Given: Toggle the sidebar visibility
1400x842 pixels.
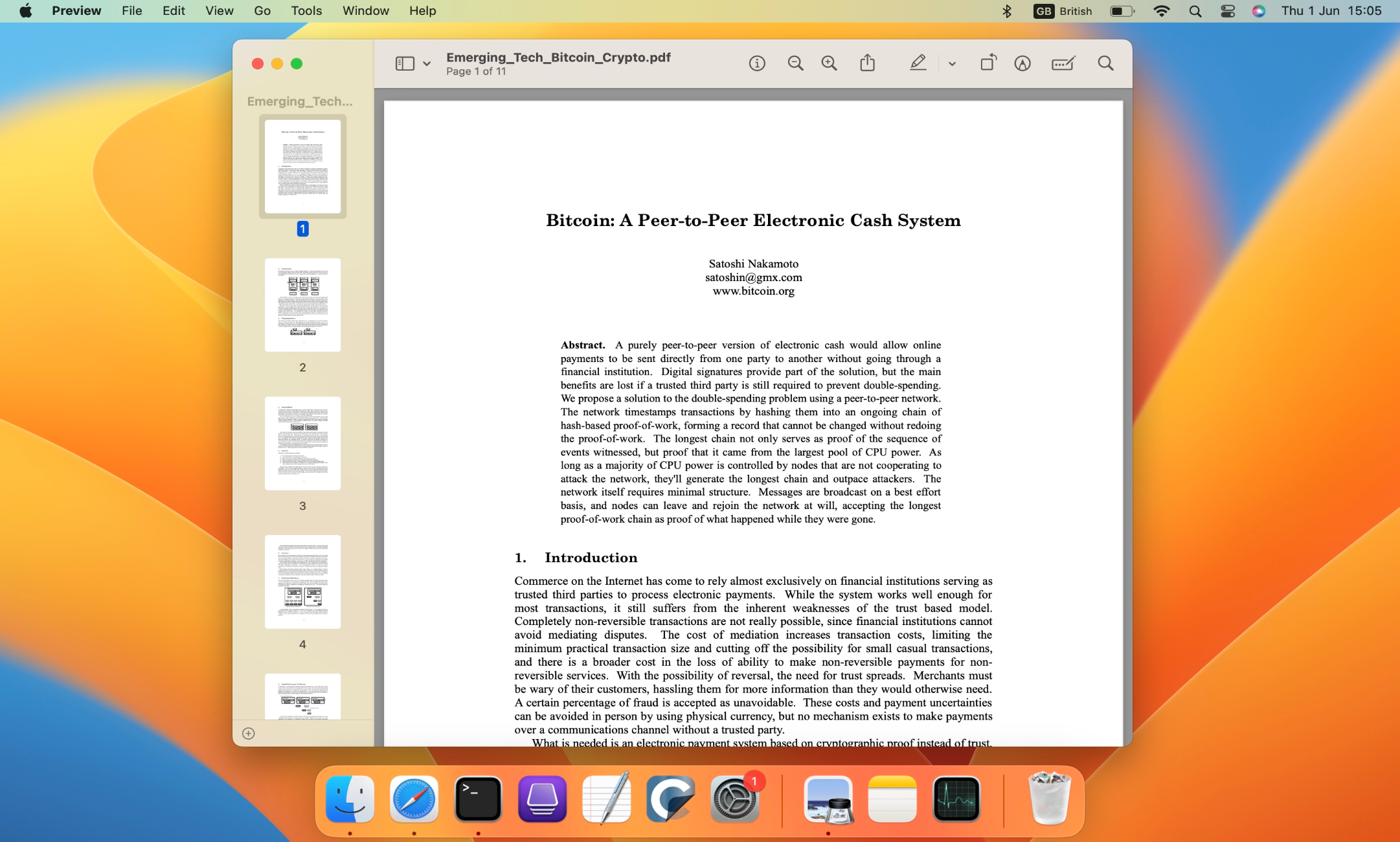Looking at the screenshot, I should (403, 63).
